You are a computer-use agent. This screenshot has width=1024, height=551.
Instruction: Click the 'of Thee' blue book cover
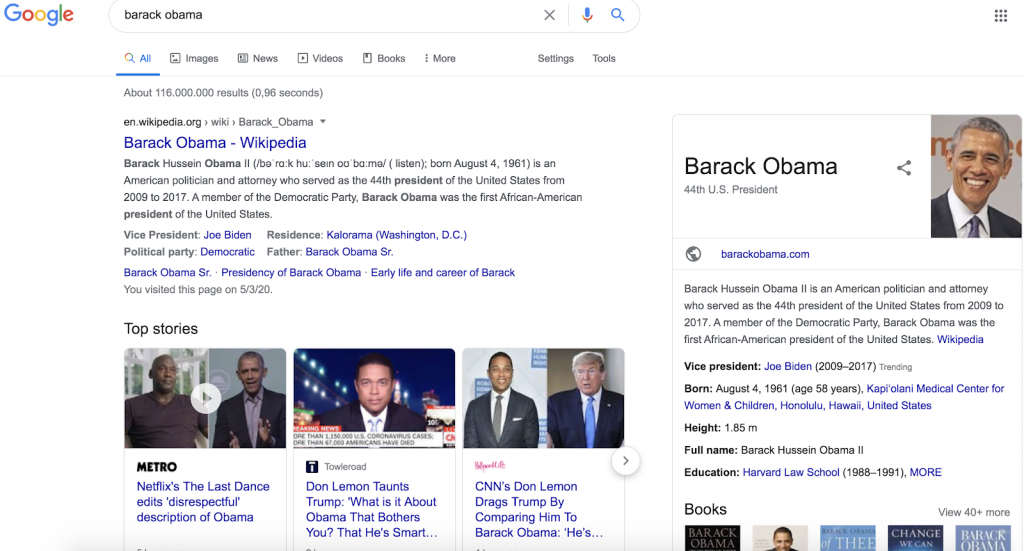(x=848, y=538)
